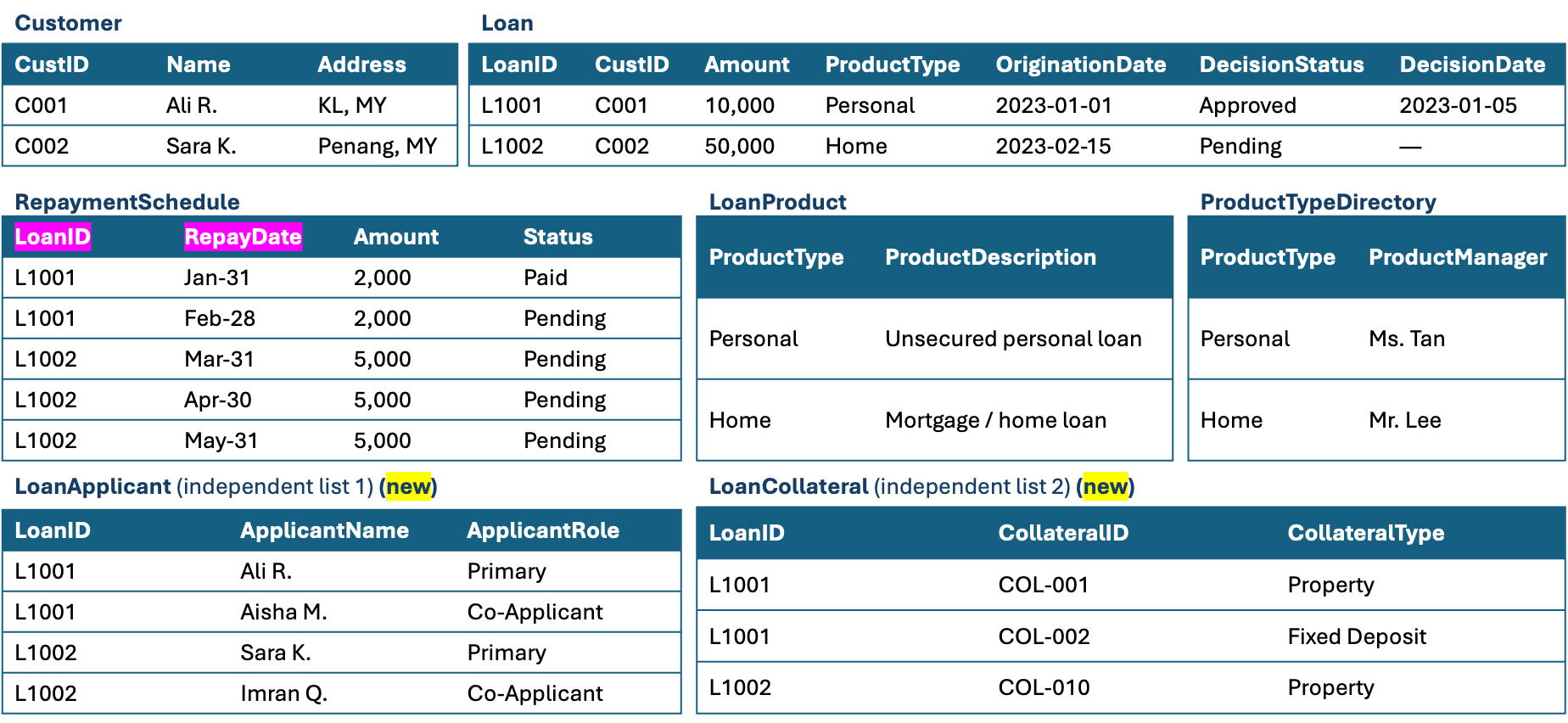Image resolution: width=1568 pixels, height=723 pixels.
Task: Click the "Feb-28" repayment date
Action: tap(220, 318)
